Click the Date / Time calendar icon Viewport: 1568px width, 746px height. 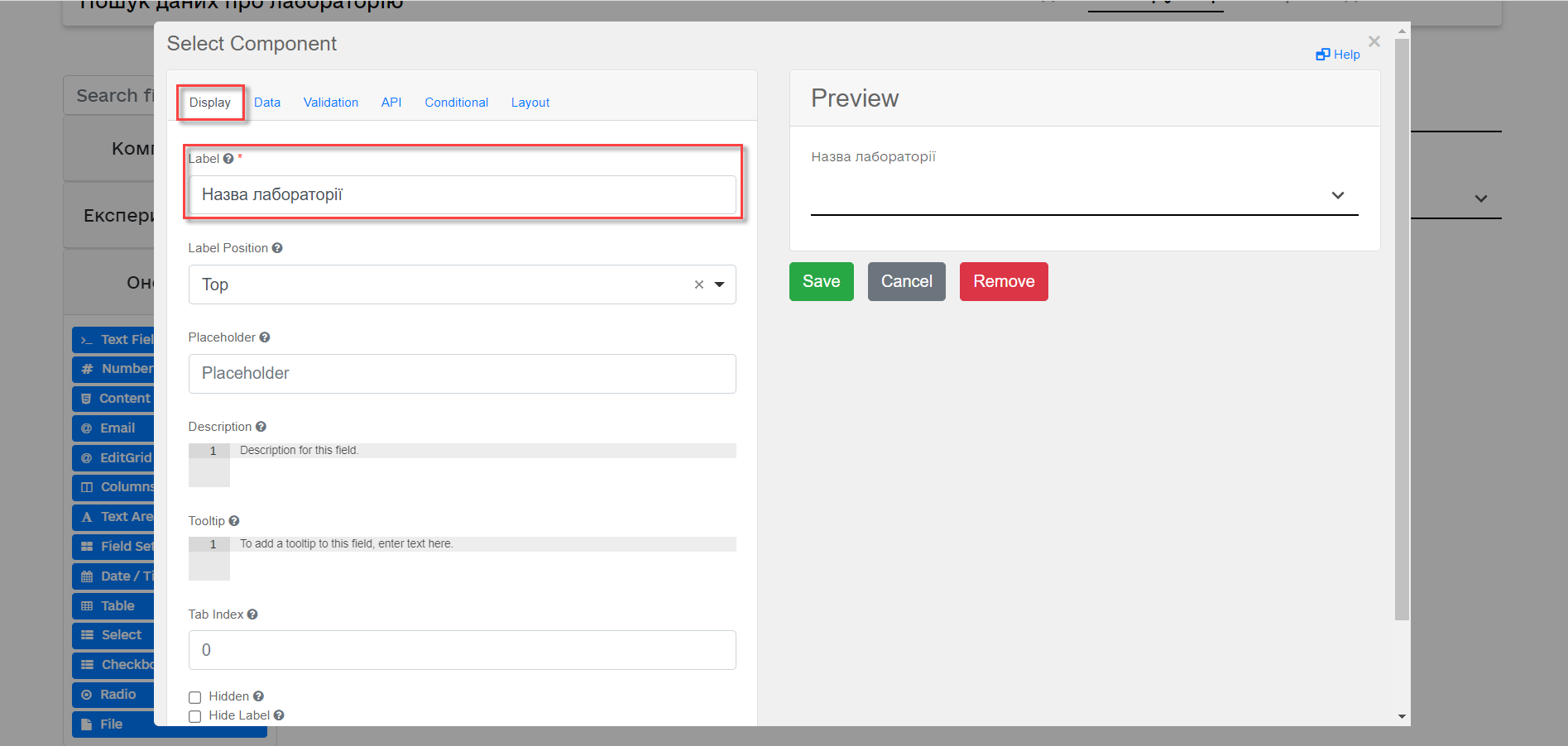pos(87,576)
